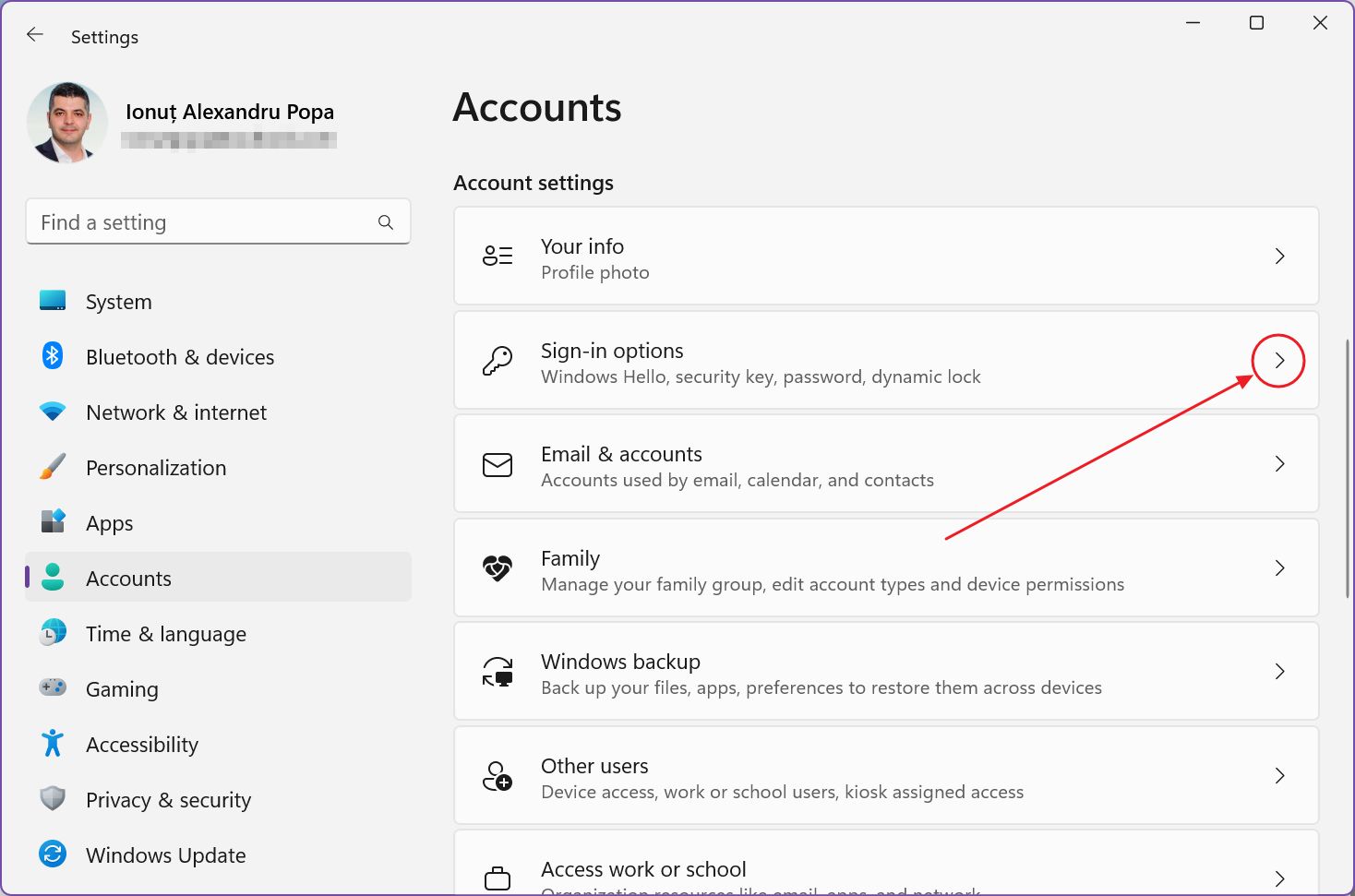Click the Accounts person icon

[x=53, y=577]
